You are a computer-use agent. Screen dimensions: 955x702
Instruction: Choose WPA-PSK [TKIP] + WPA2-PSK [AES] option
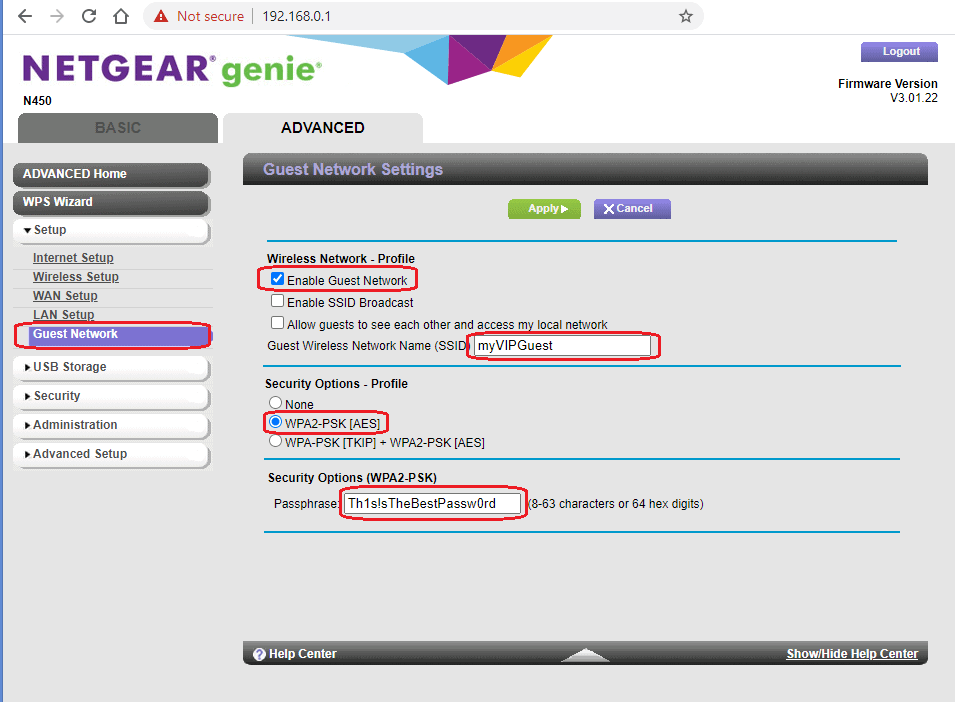click(x=275, y=441)
